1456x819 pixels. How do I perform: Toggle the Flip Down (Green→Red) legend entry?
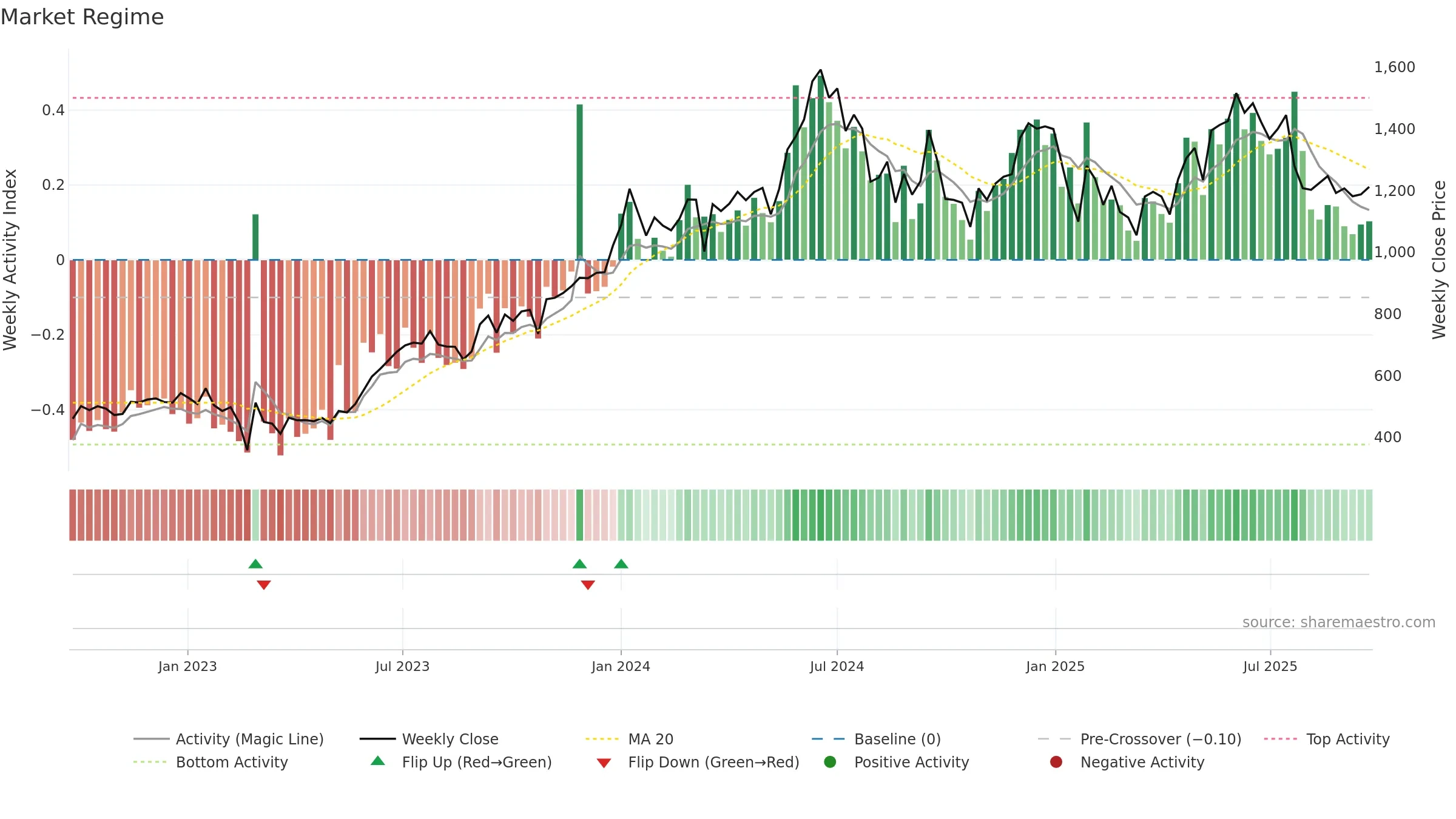click(698, 762)
